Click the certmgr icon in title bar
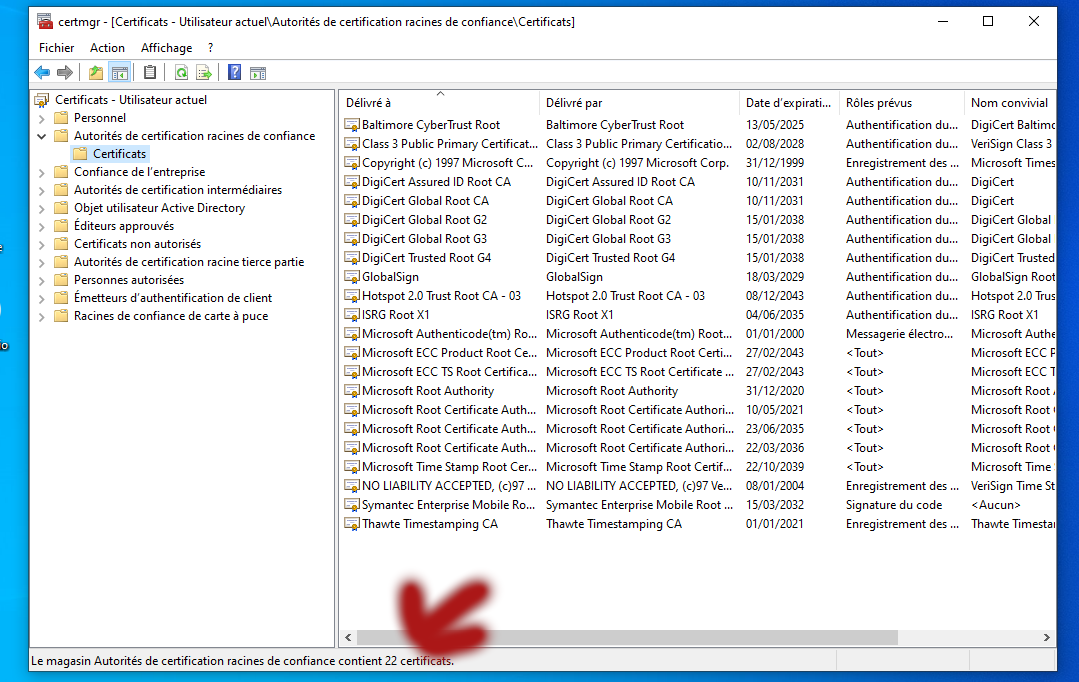Viewport: 1079px width, 682px height. (45, 21)
